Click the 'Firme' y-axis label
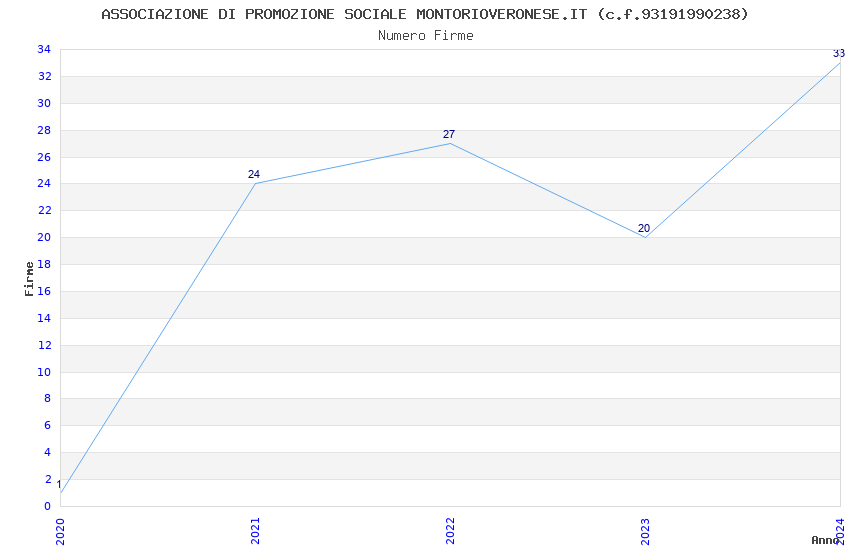The height and width of the screenshot is (550, 850). [x=29, y=279]
